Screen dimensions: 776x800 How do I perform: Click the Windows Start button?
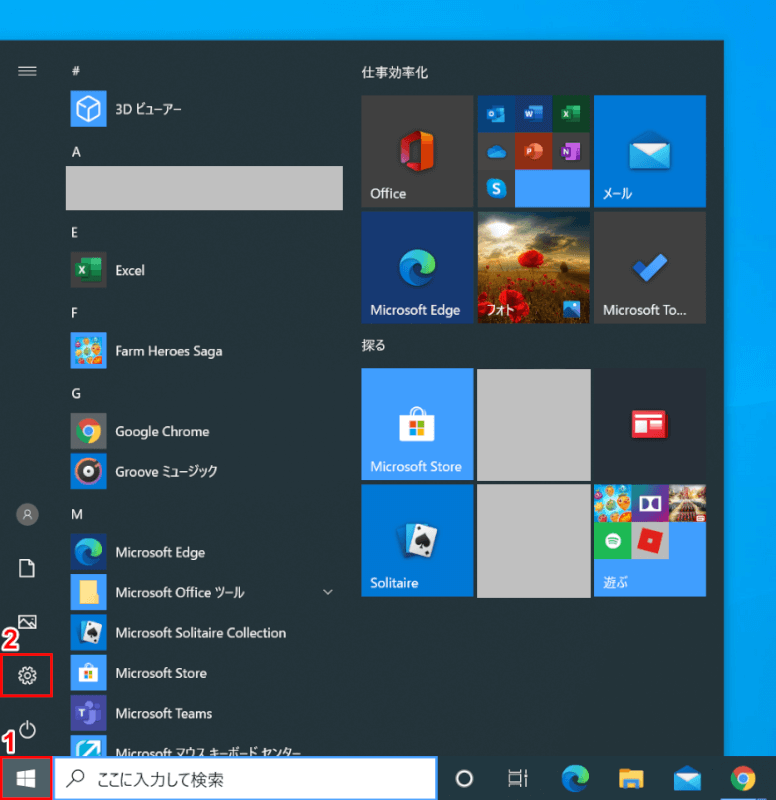tap(26, 779)
